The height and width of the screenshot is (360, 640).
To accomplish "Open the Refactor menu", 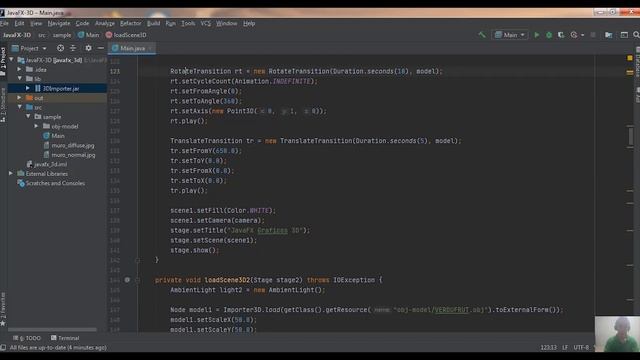I will [130, 23].
